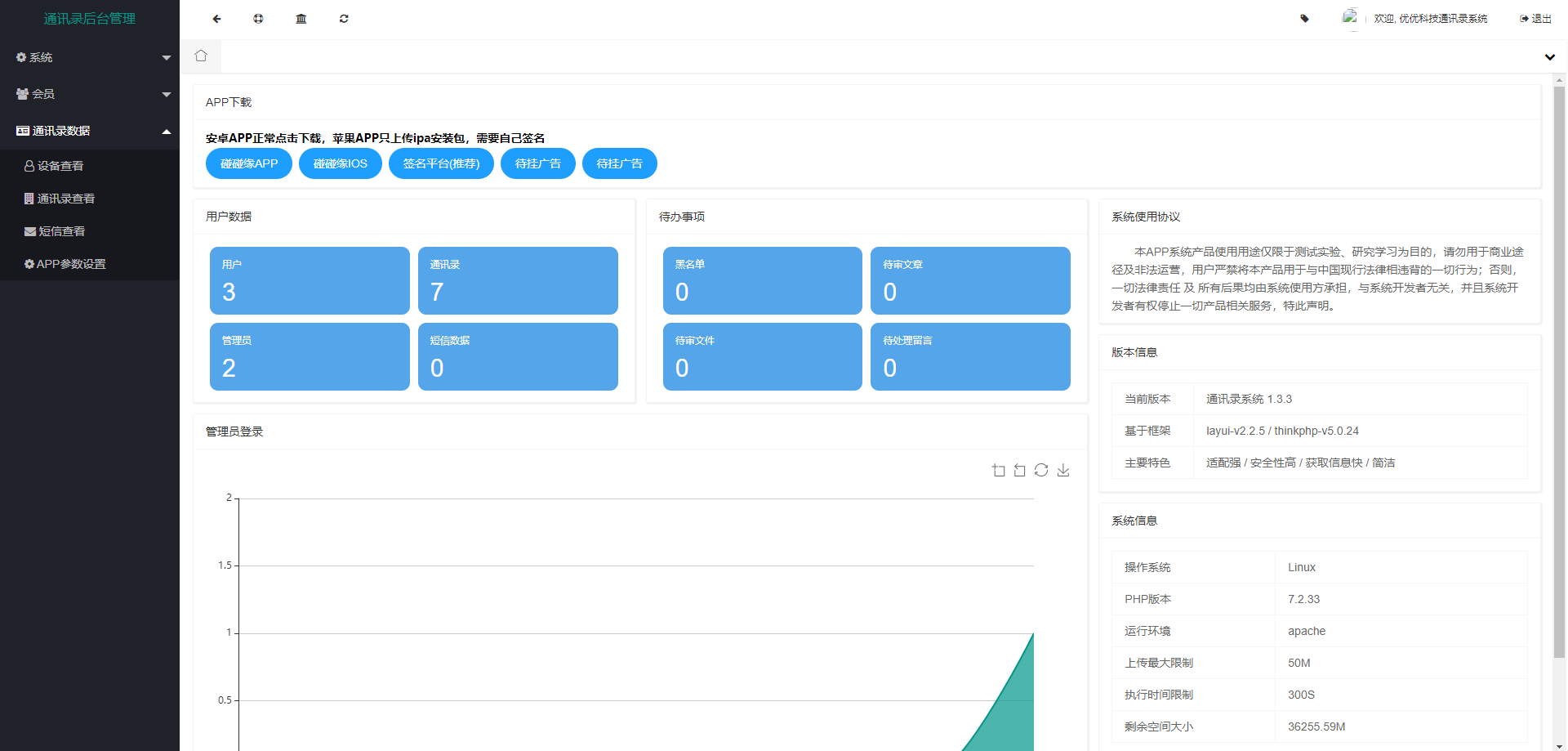Collapse the 通讯录数据 sidebar section
Image resolution: width=1568 pixels, height=751 pixels.
click(x=90, y=131)
